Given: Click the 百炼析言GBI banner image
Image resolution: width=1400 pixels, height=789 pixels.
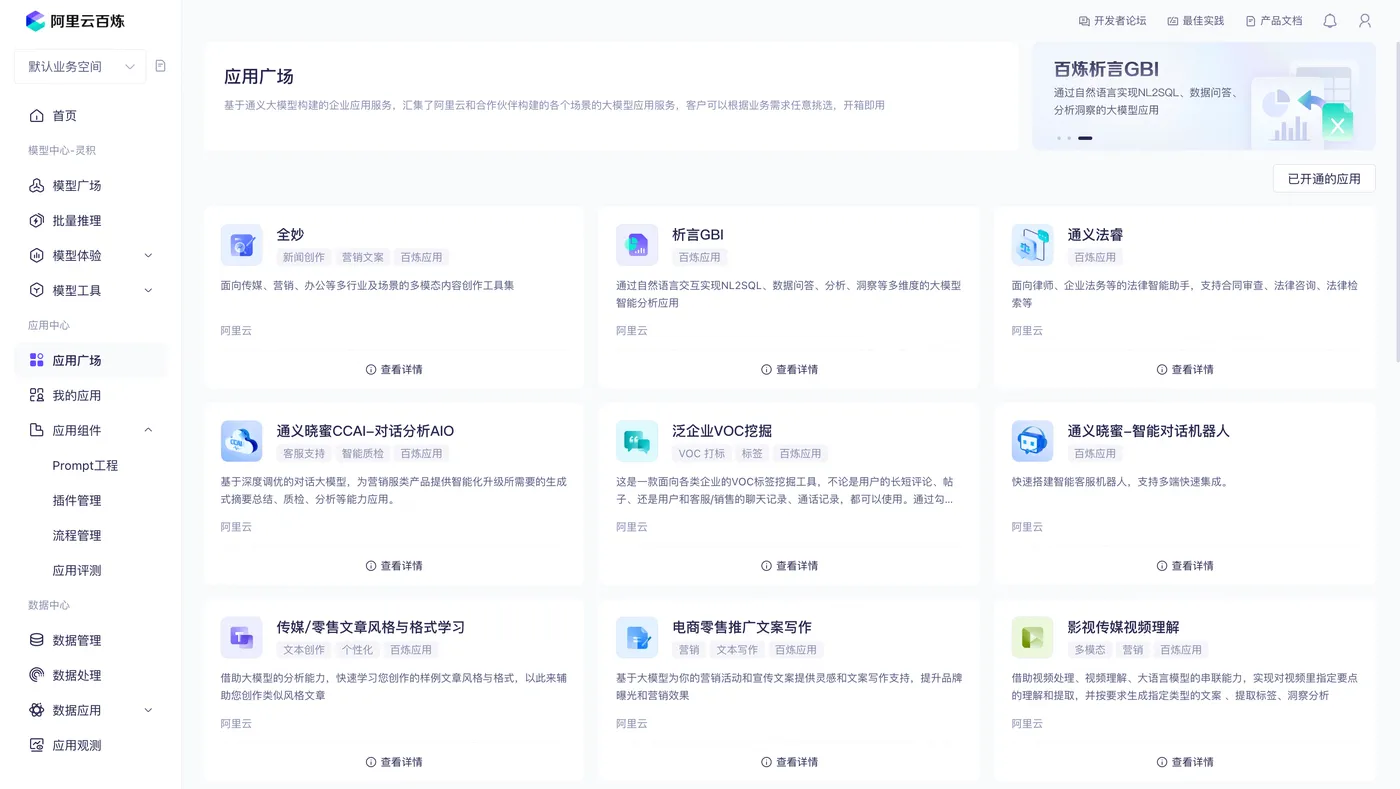Looking at the screenshot, I should pos(1204,96).
